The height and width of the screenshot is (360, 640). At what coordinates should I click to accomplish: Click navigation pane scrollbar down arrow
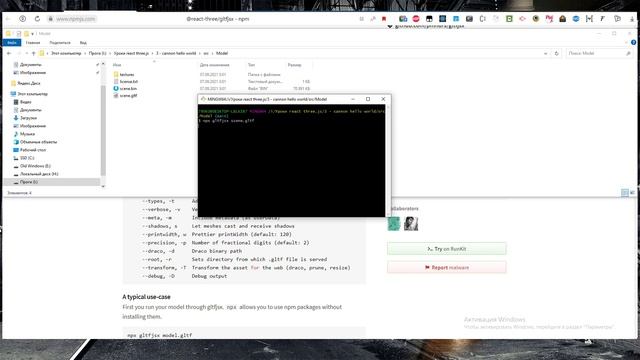pos(103,186)
